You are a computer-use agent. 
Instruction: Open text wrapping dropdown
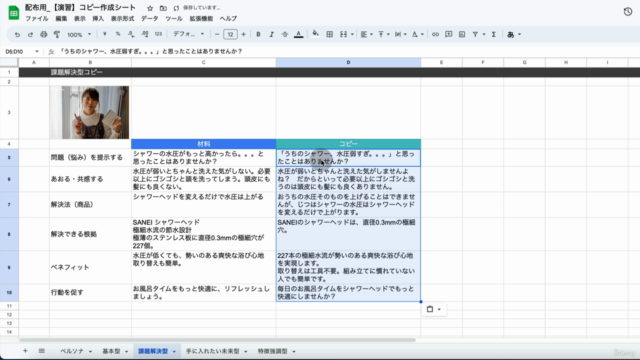pyautogui.click(x=400, y=34)
